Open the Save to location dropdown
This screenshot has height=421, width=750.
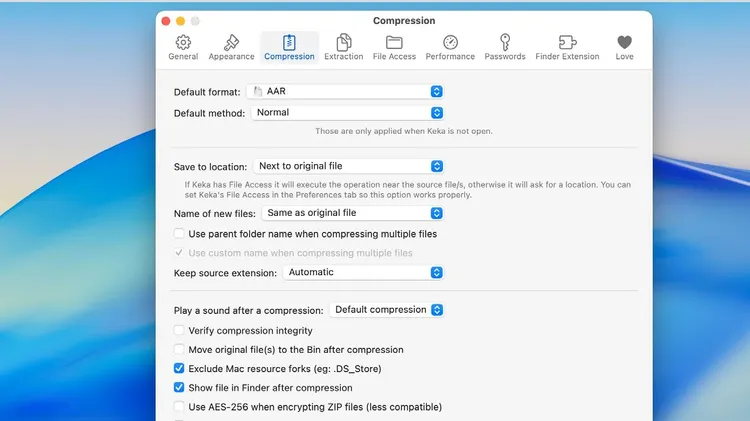[x=346, y=166]
